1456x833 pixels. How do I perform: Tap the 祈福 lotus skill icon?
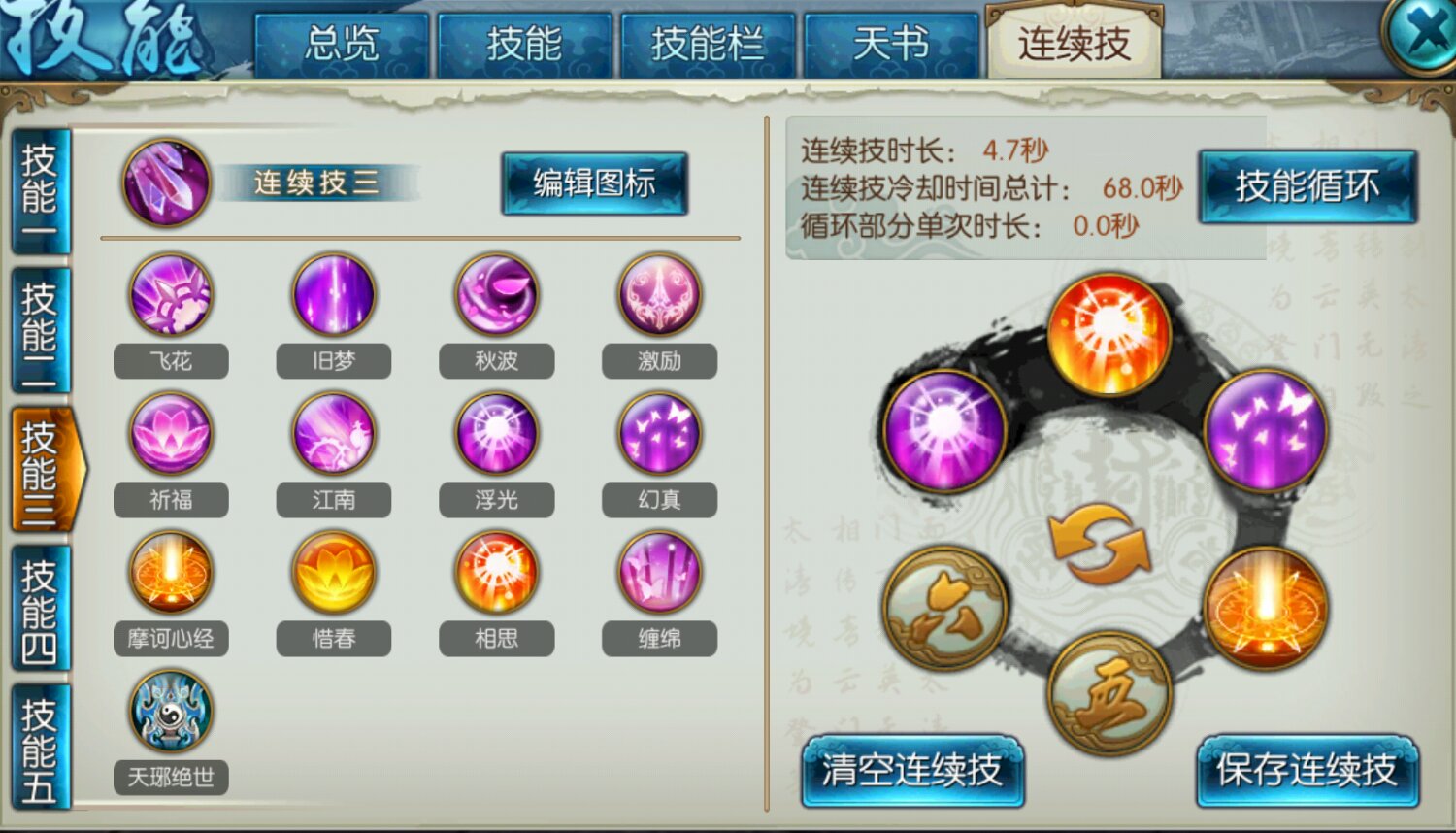[171, 433]
